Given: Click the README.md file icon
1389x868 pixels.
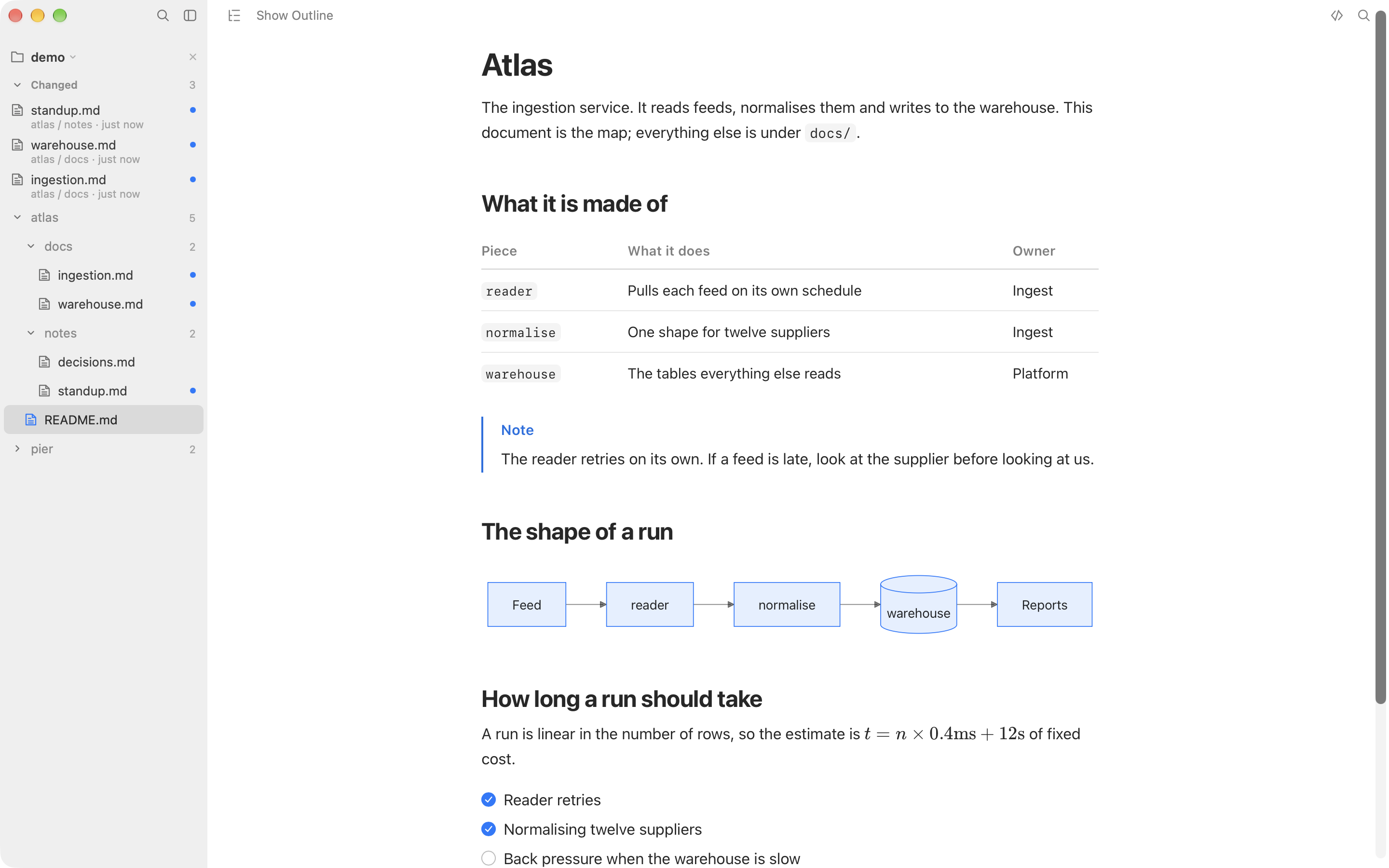Looking at the screenshot, I should pyautogui.click(x=31, y=420).
